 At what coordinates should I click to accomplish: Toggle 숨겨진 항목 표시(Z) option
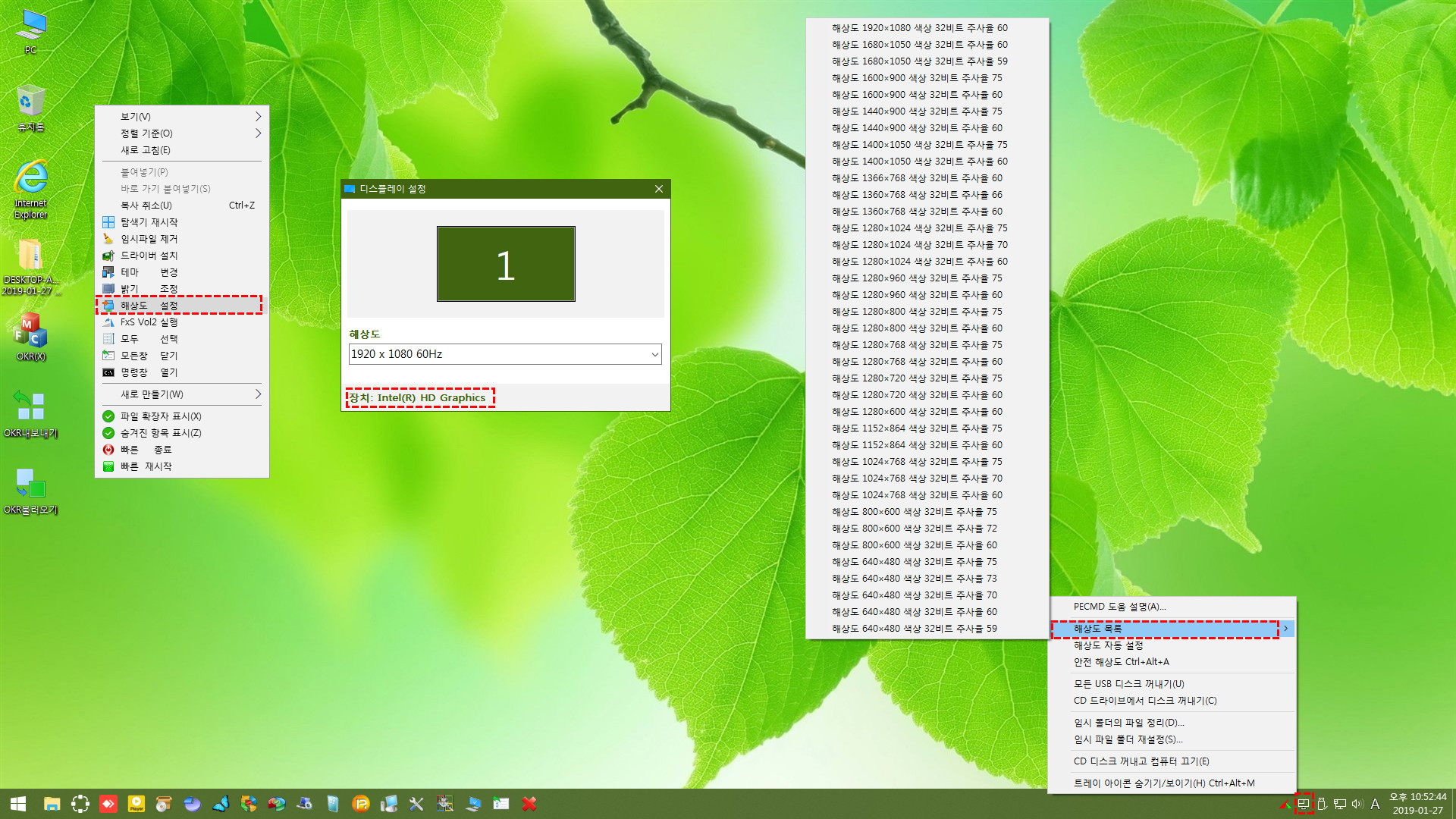(182, 433)
